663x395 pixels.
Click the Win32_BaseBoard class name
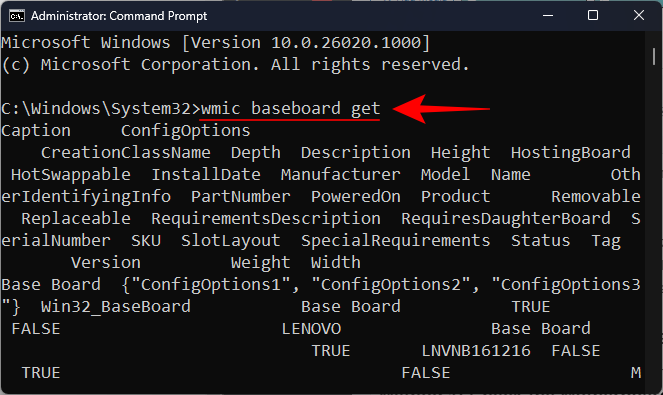(115, 307)
